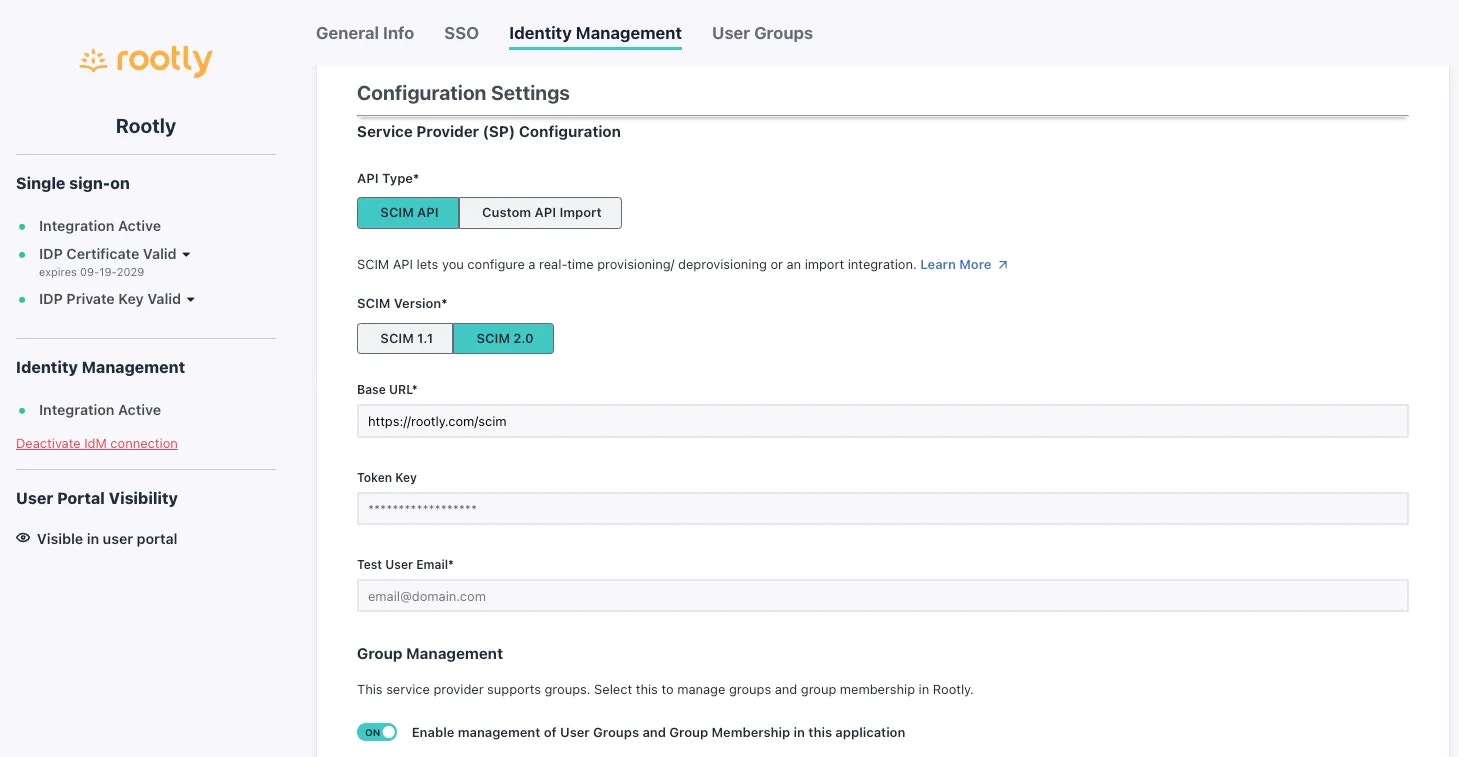Click the green status dot beside IDP Private Key Valid
Image resolution: width=1459 pixels, height=757 pixels.
(x=22, y=299)
